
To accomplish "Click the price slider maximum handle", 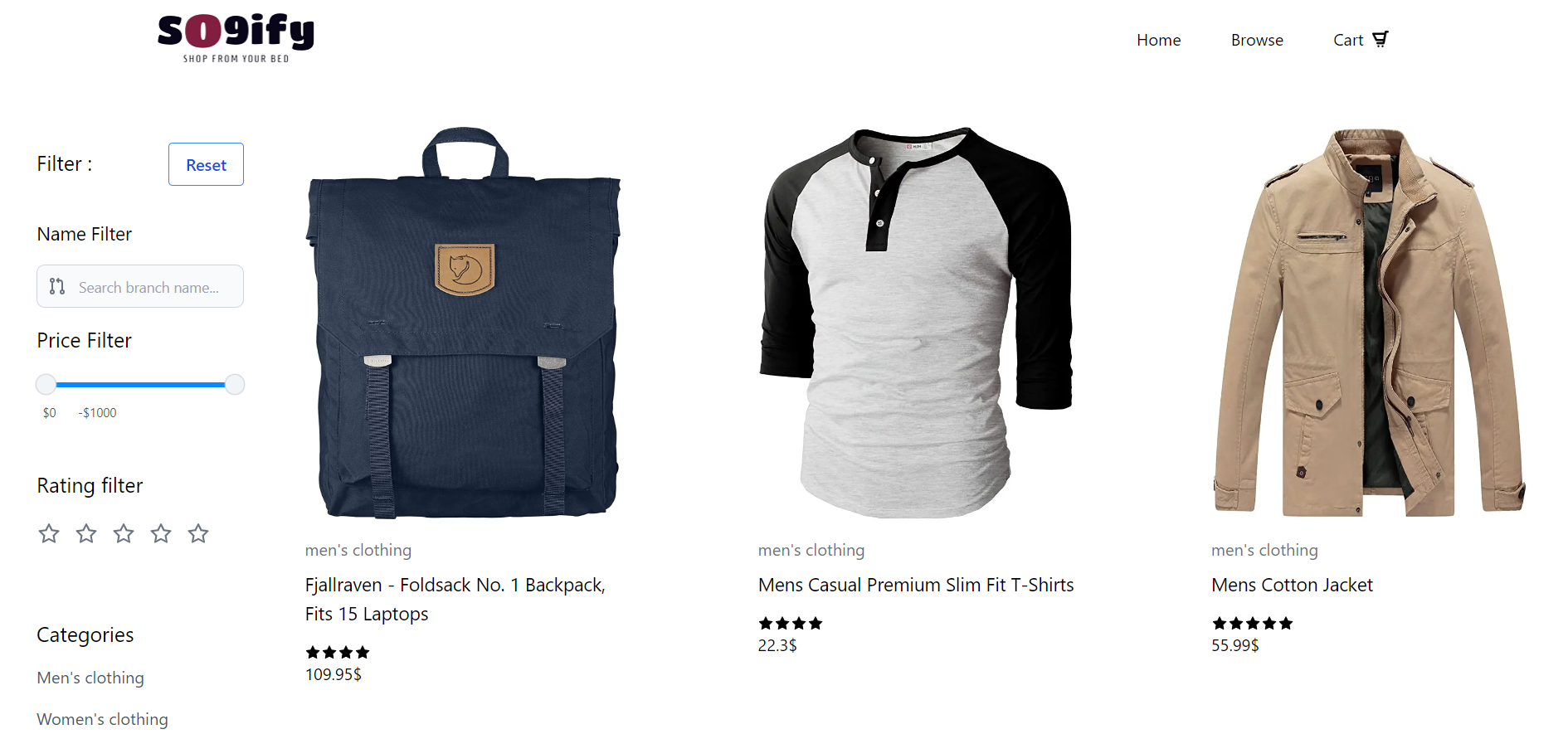I will point(235,384).
